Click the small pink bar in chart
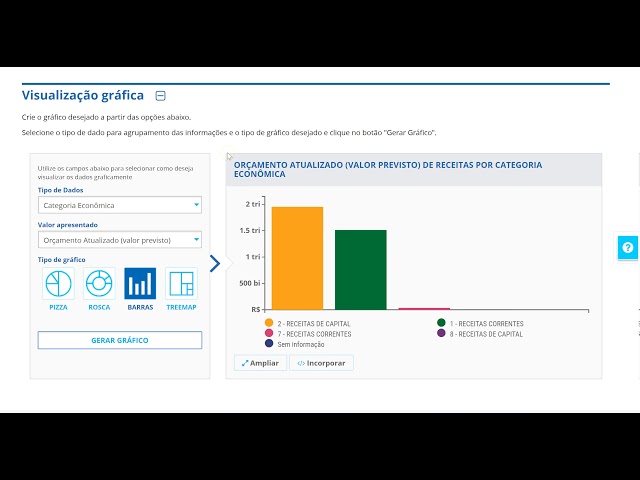Viewport: 640px width, 480px height. (424, 309)
